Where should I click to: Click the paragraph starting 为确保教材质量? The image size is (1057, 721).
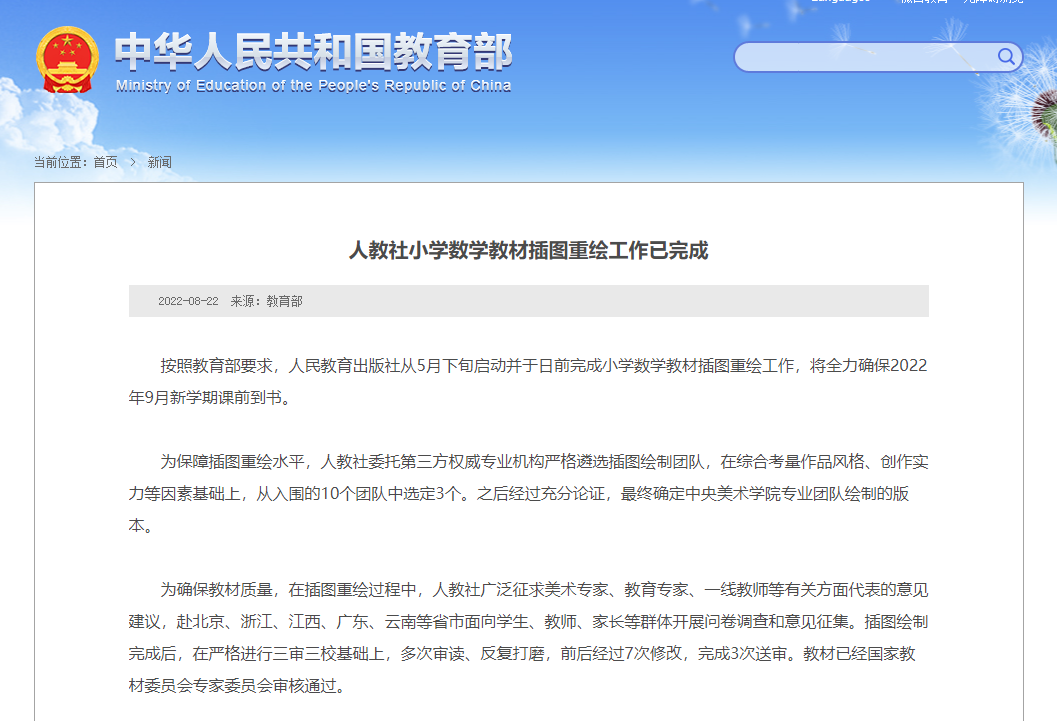528,638
